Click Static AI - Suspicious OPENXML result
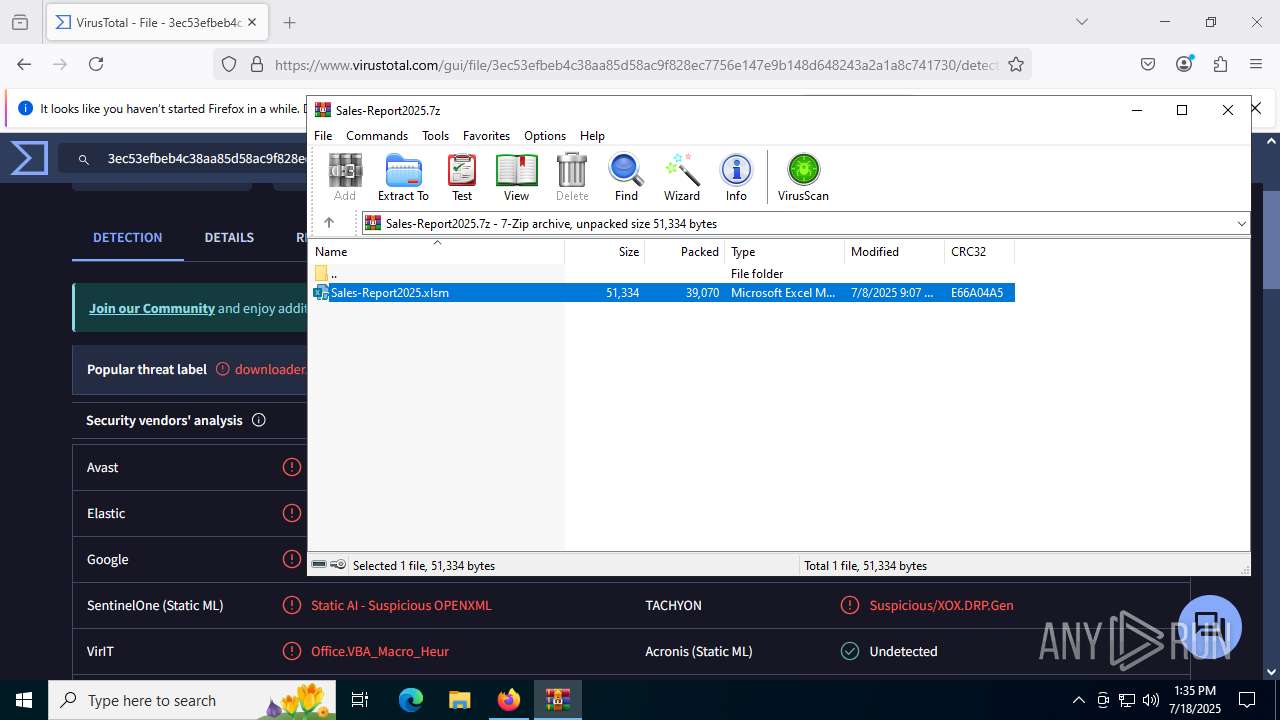Viewport: 1280px width, 720px height. pyautogui.click(x=401, y=605)
